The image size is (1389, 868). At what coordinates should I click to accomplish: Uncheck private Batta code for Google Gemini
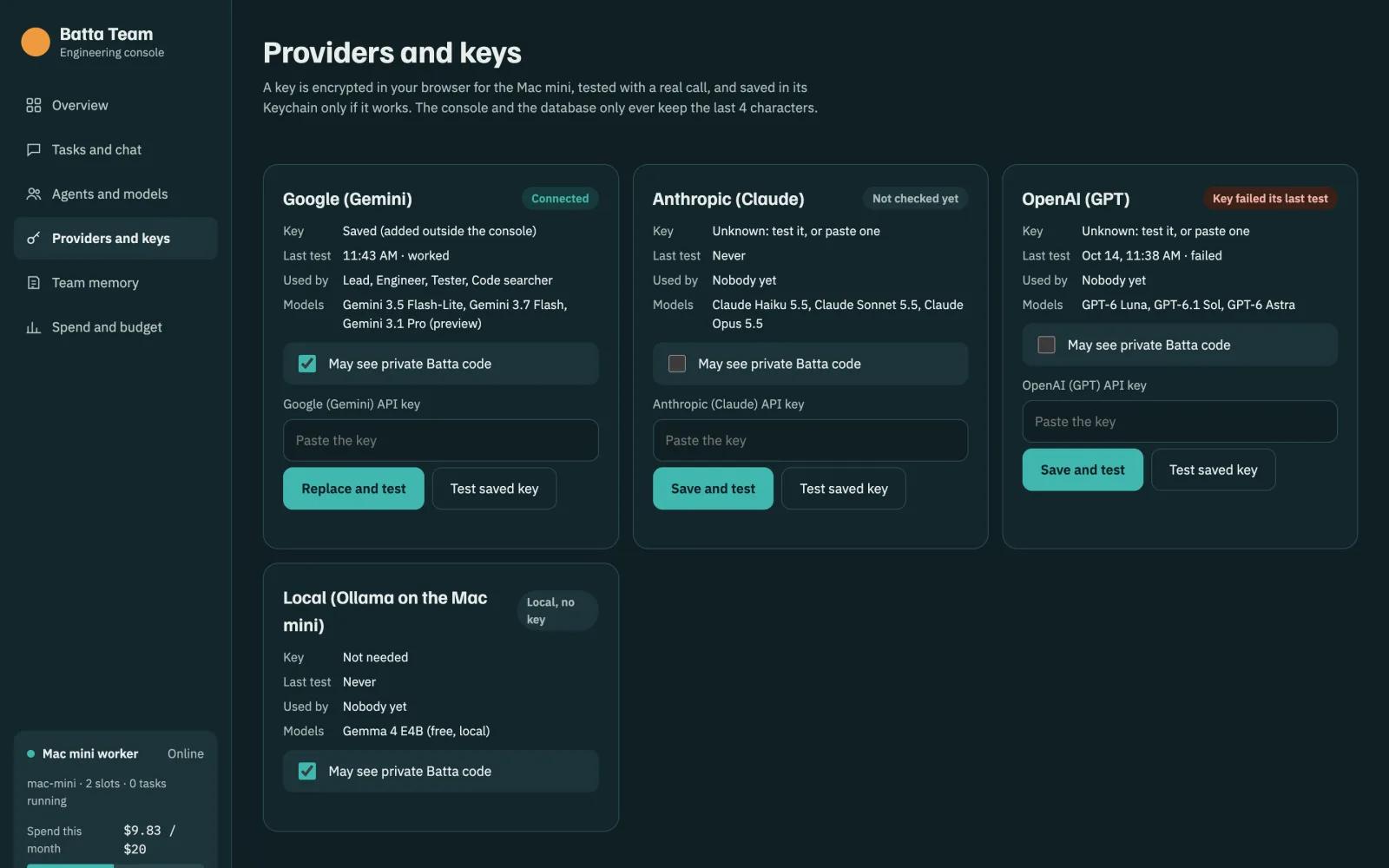[x=307, y=364]
